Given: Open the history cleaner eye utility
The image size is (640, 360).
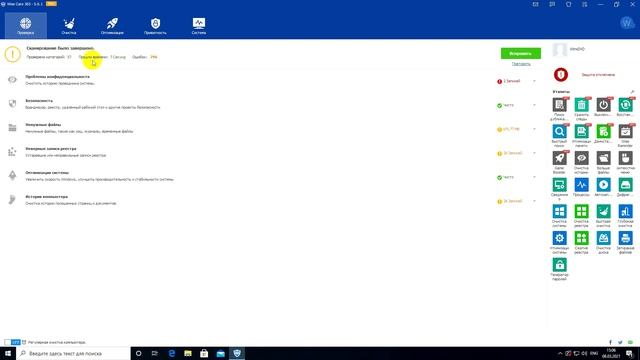Looking at the screenshot, I should (x=582, y=158).
